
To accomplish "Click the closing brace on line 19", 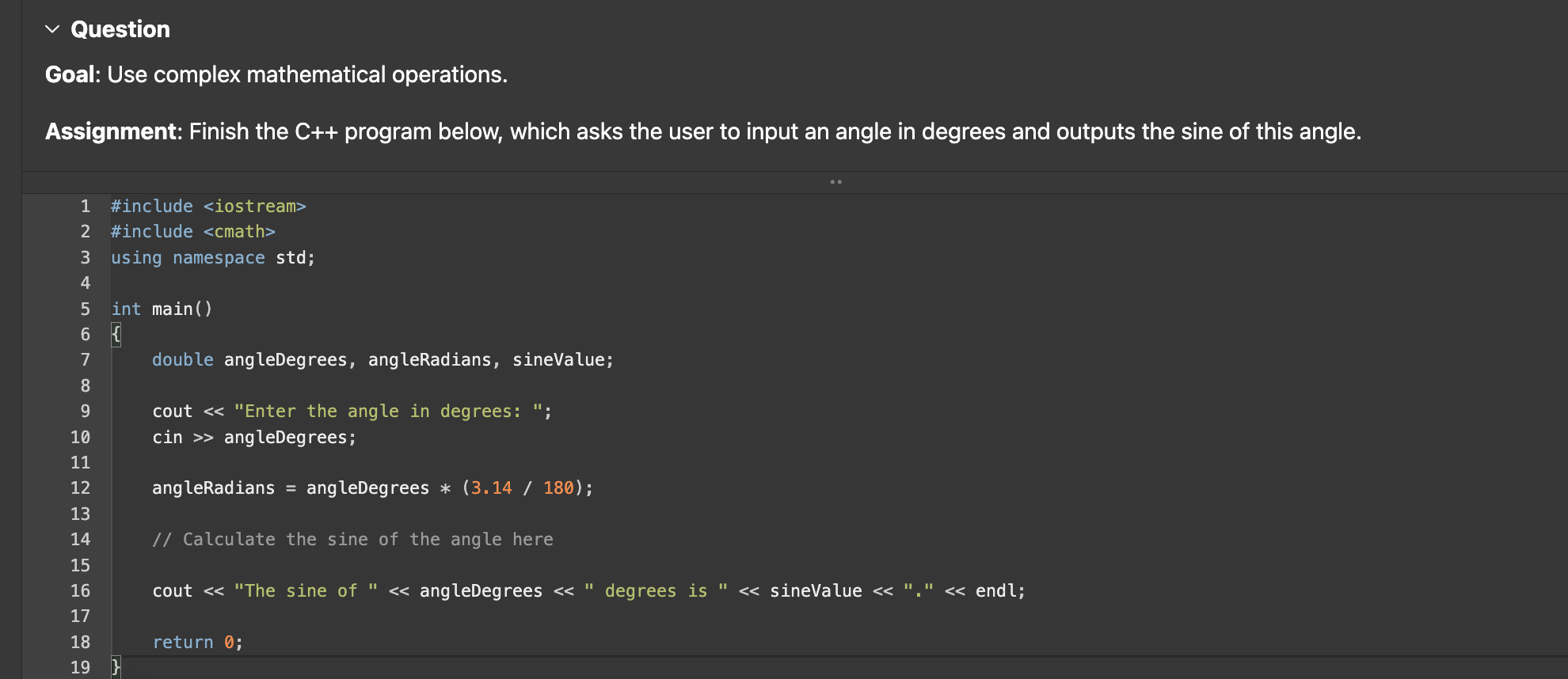I will (x=116, y=667).
